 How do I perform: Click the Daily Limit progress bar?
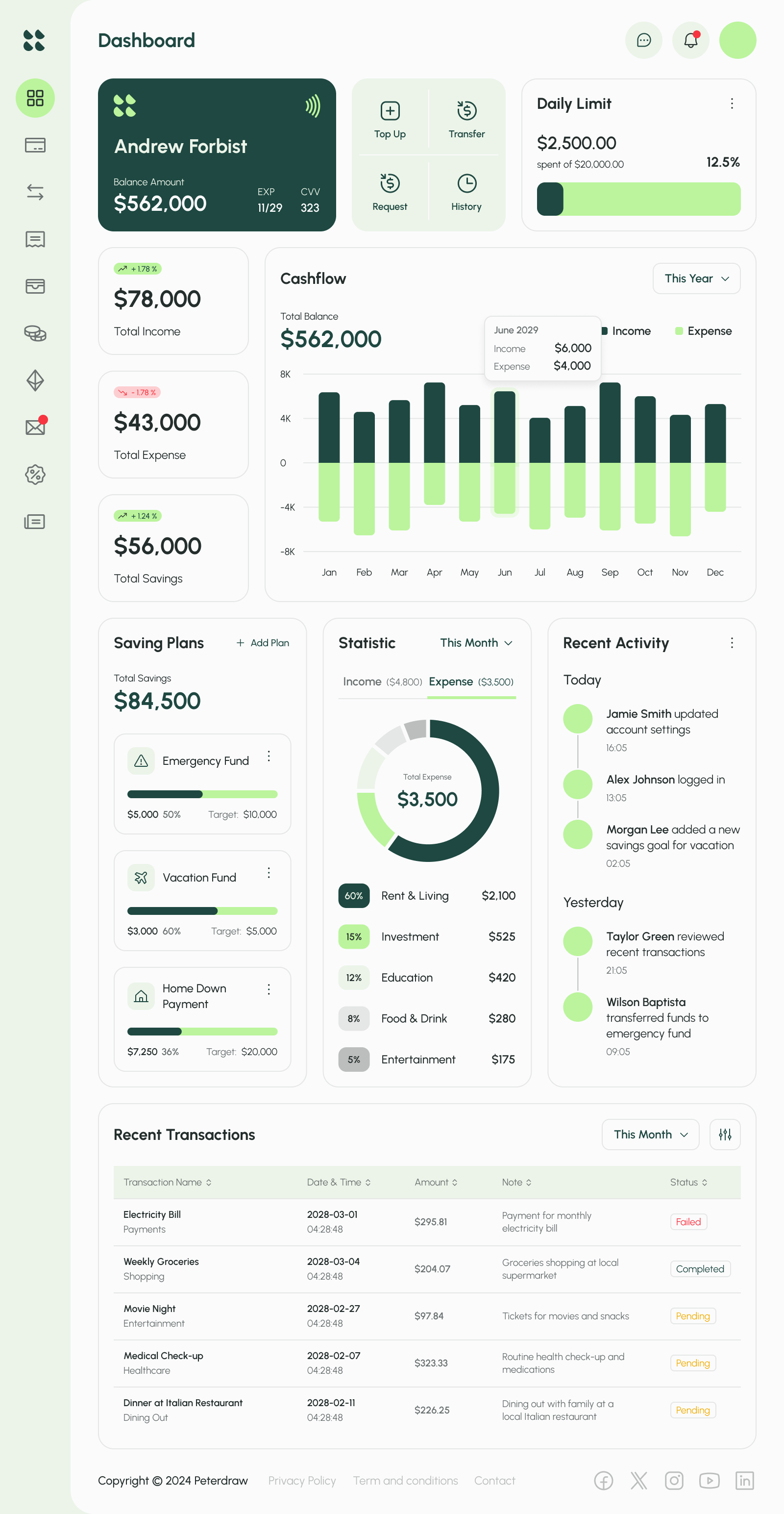click(x=638, y=199)
